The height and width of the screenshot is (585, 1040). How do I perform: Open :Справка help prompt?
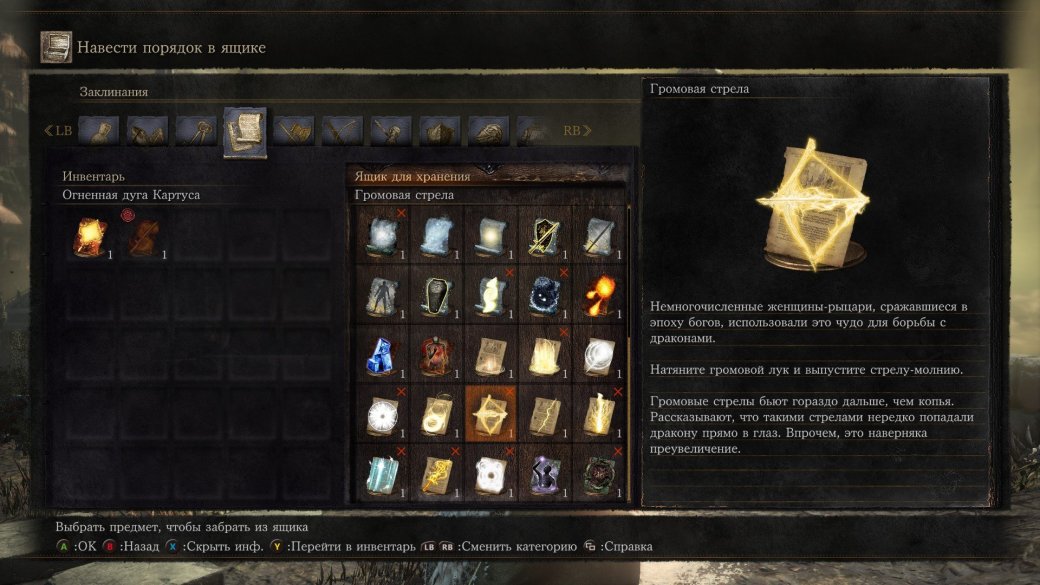(618, 547)
